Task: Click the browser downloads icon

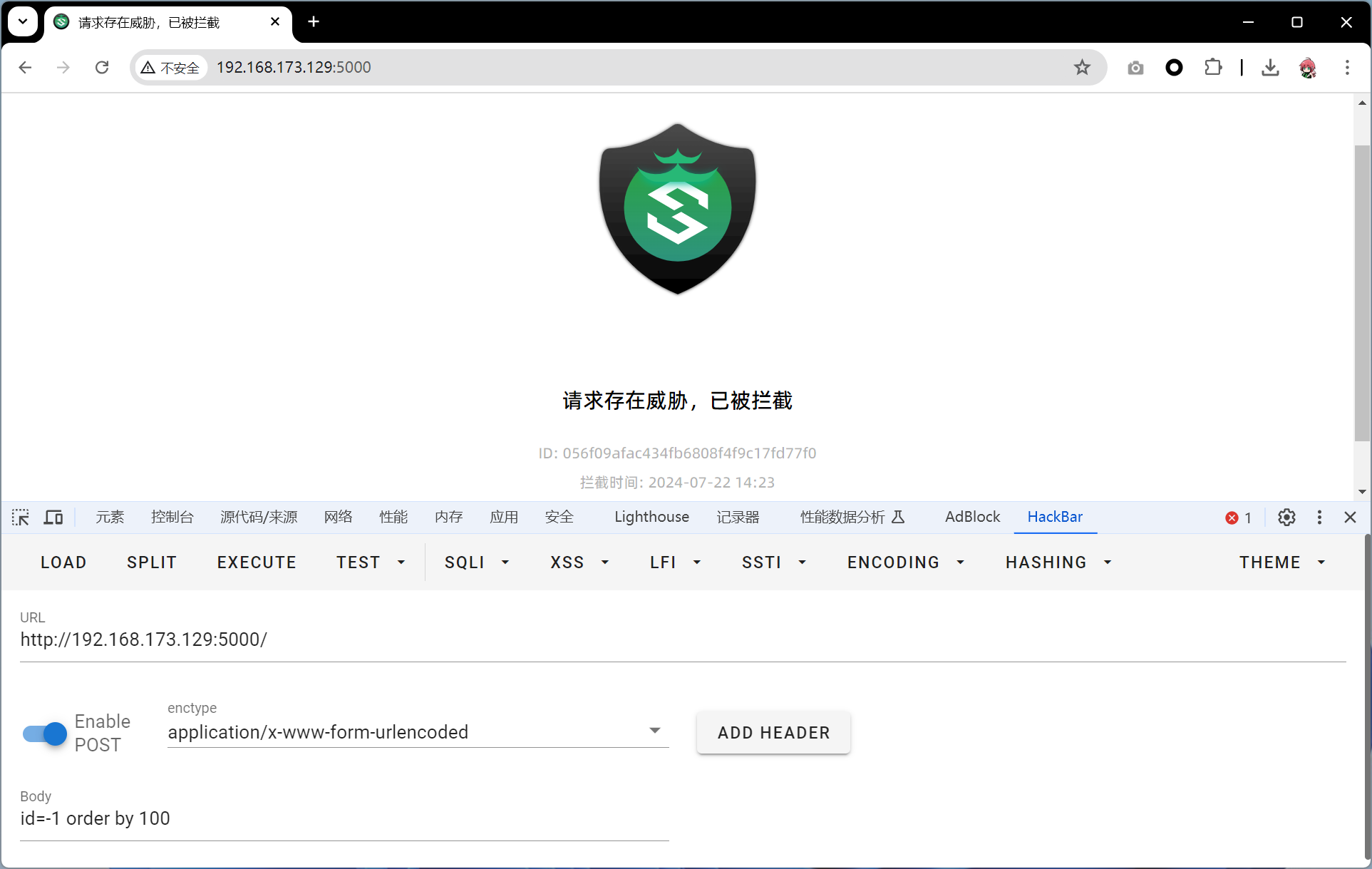Action: pyautogui.click(x=1270, y=68)
